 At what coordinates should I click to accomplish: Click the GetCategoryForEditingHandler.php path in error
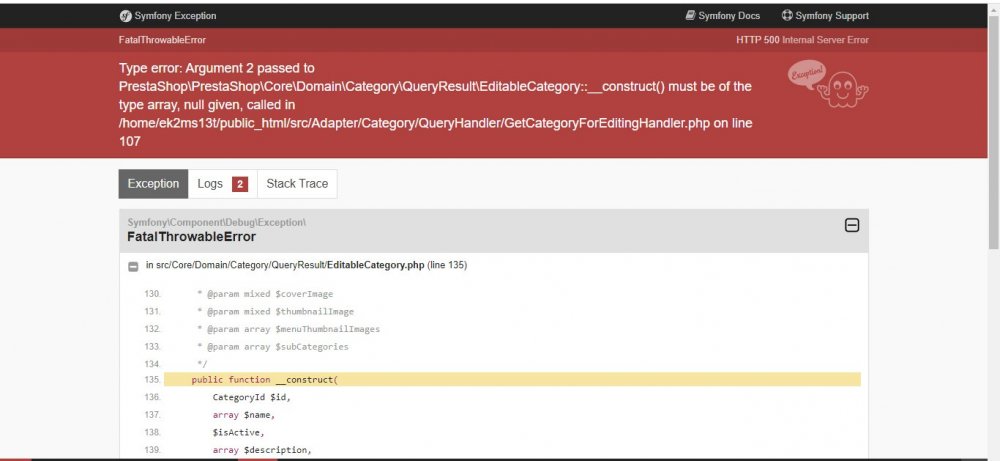pyautogui.click(x=415, y=123)
